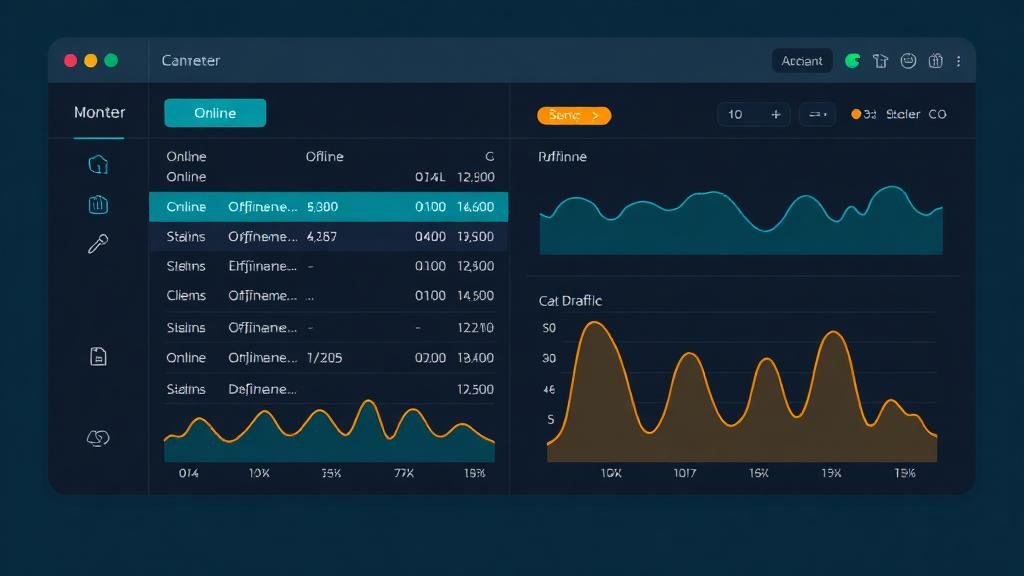This screenshot has height=576, width=1024.
Task: Select the row showing 1/205
Action: 328,358
